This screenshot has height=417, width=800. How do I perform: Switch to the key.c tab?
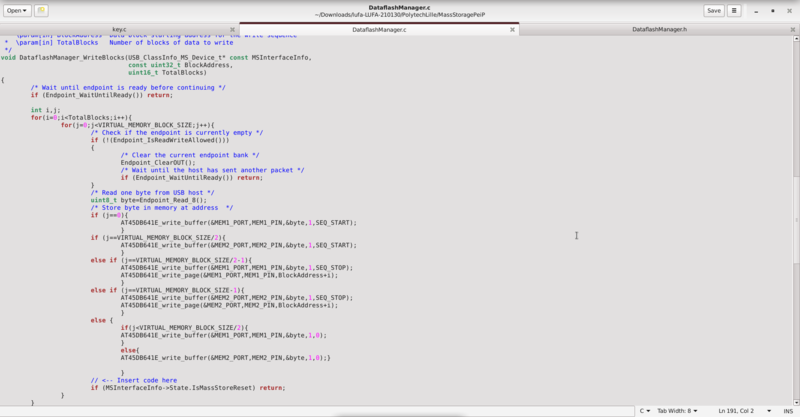(119, 30)
